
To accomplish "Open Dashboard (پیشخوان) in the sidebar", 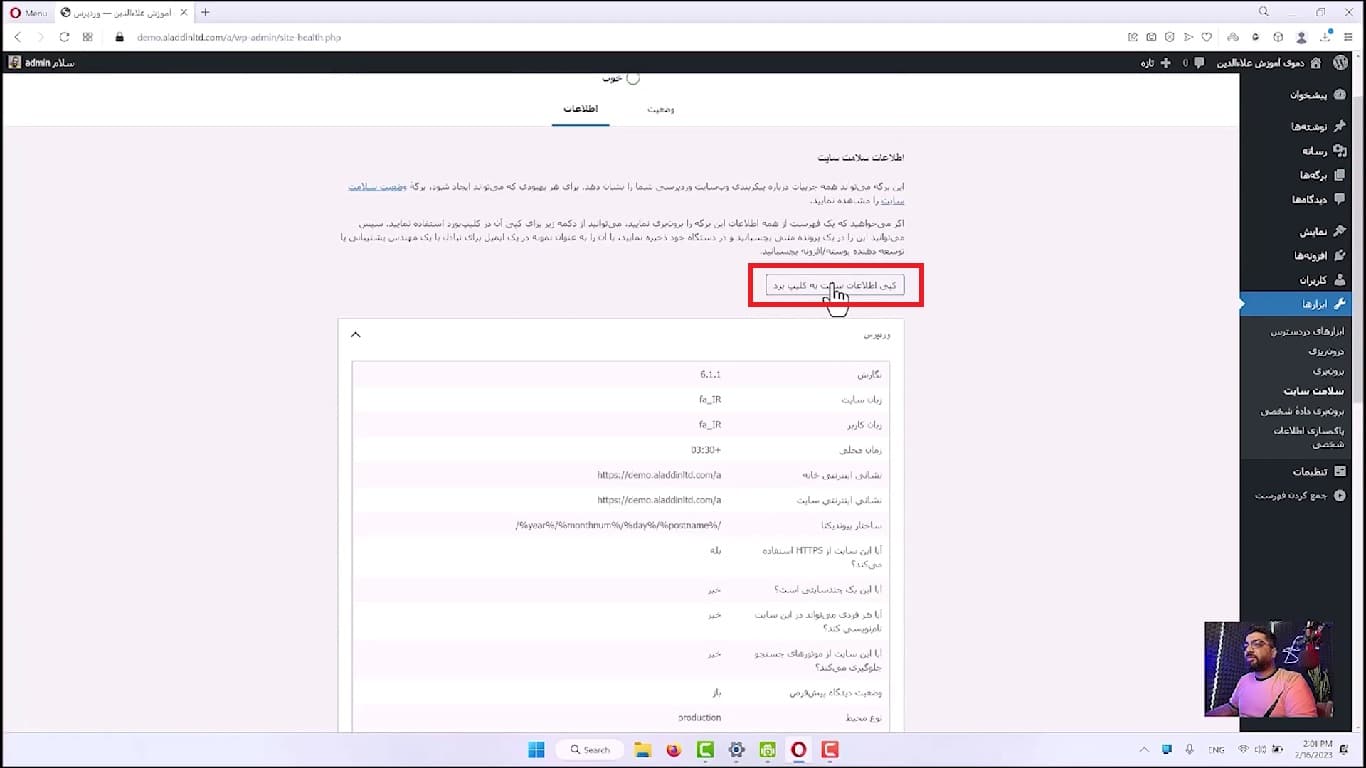I will coord(1318,95).
